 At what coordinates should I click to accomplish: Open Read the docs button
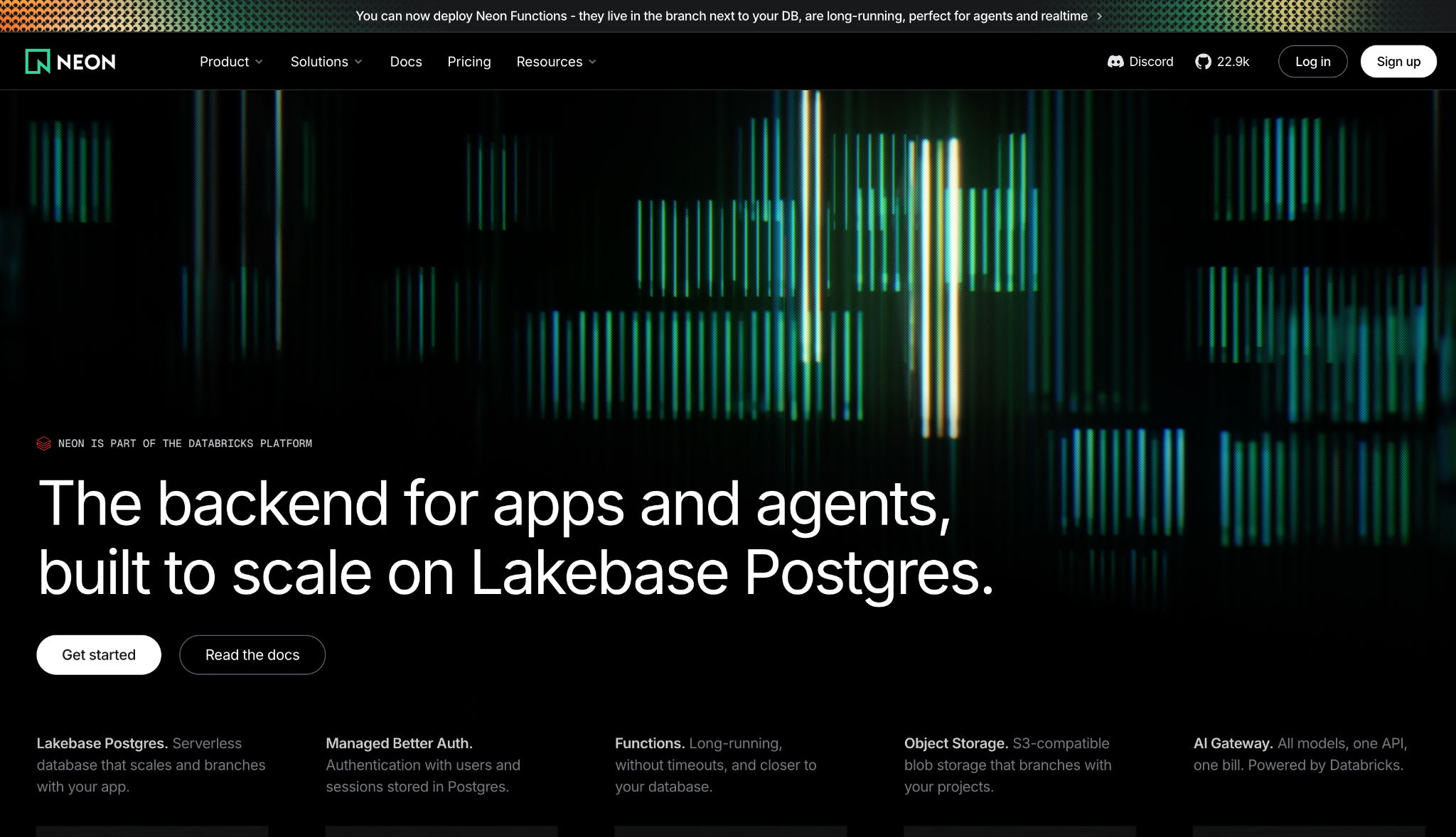pos(252,655)
